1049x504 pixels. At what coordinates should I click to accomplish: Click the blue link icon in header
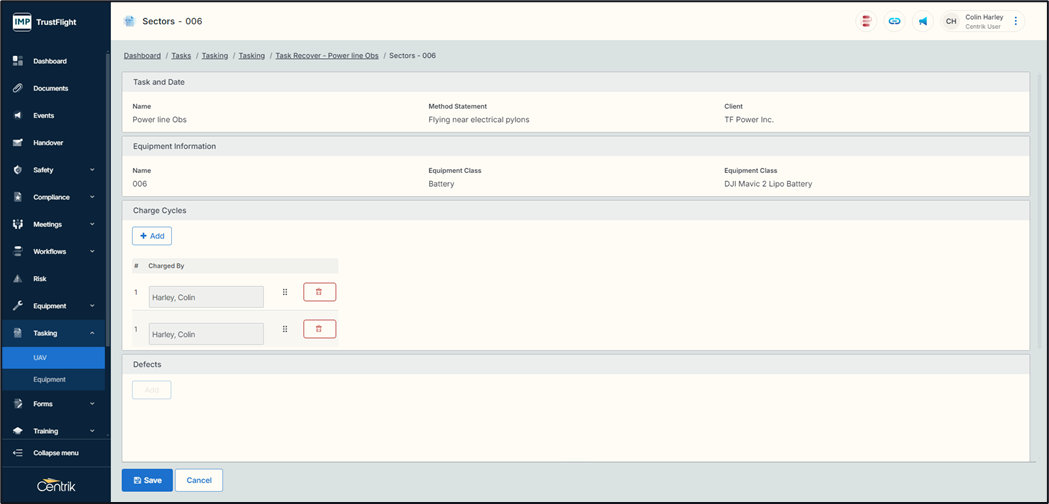click(894, 21)
